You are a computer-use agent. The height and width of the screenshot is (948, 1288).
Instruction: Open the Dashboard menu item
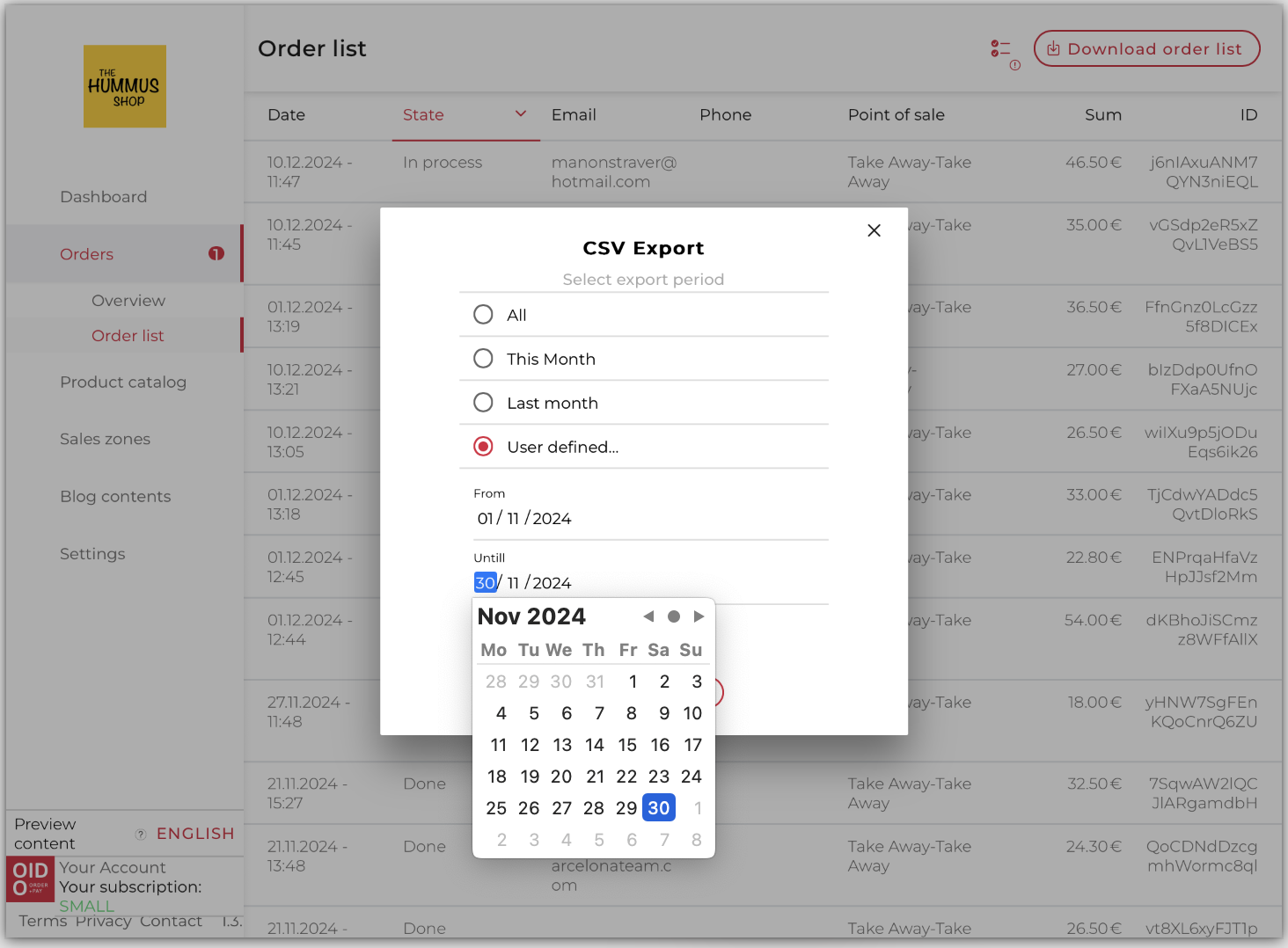point(104,197)
